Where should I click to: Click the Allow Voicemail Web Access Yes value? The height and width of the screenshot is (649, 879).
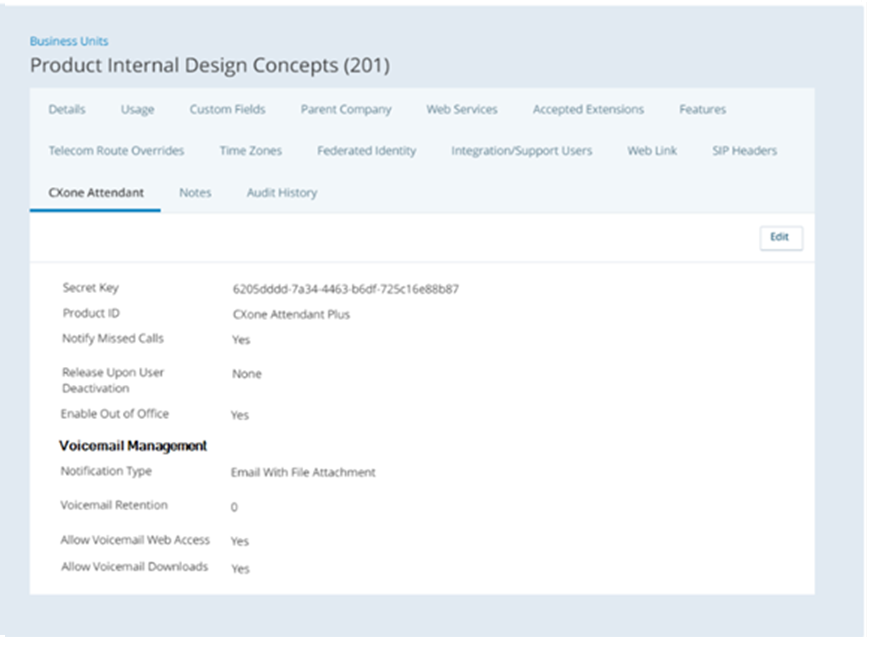[240, 541]
